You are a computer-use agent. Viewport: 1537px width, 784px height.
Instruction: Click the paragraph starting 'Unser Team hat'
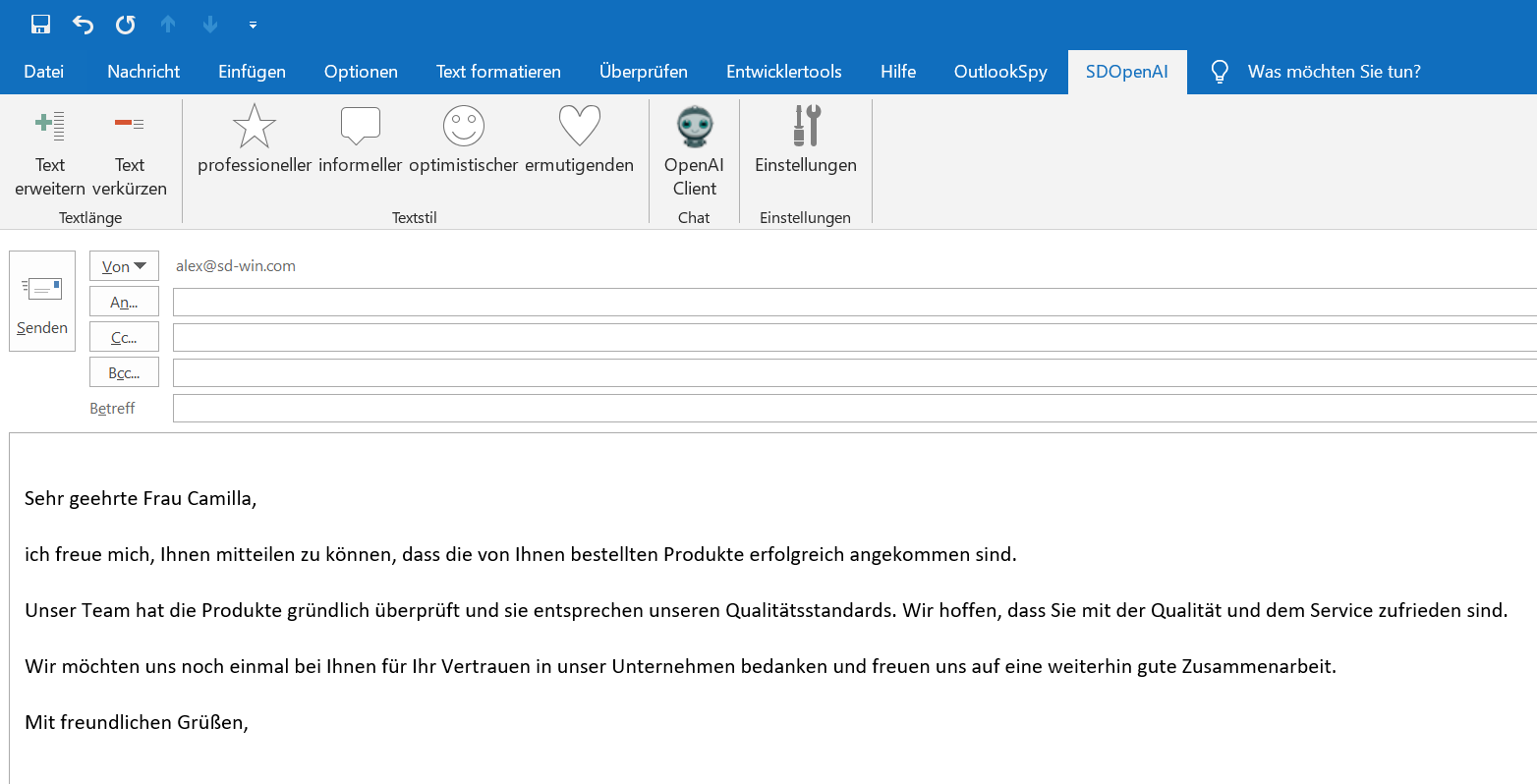tap(767, 610)
